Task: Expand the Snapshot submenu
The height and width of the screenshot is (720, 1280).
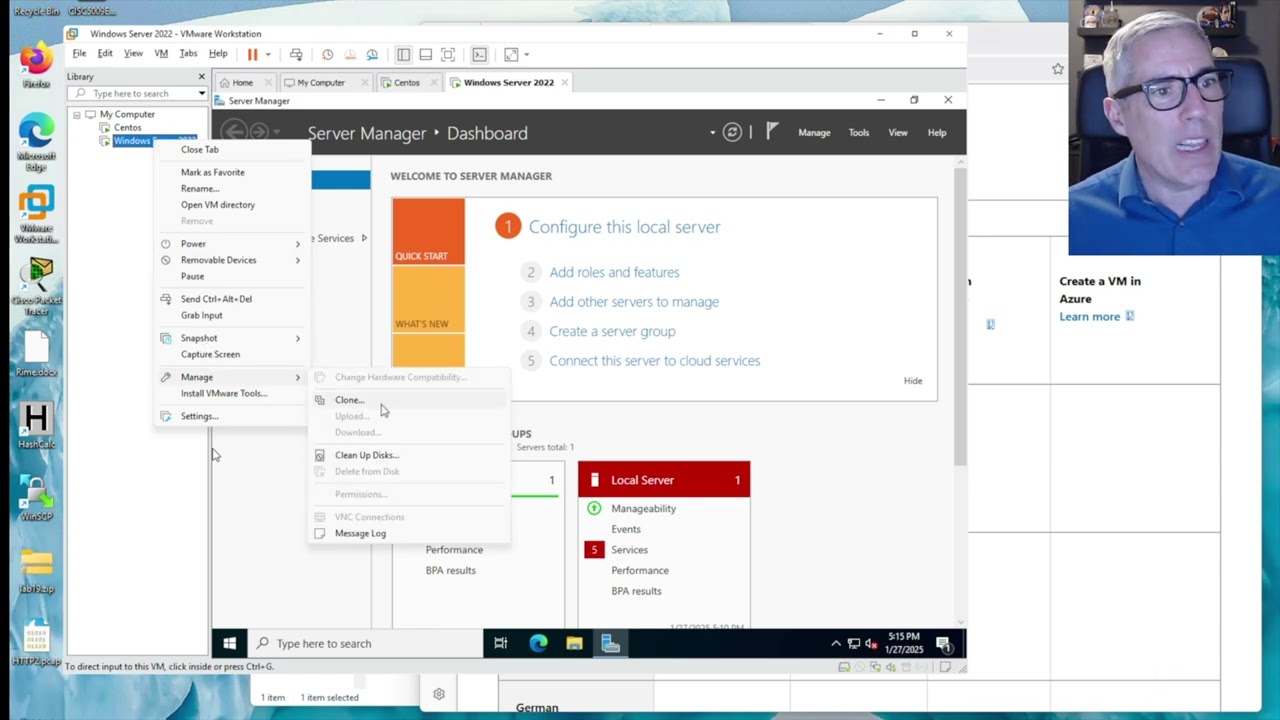Action: (232, 338)
